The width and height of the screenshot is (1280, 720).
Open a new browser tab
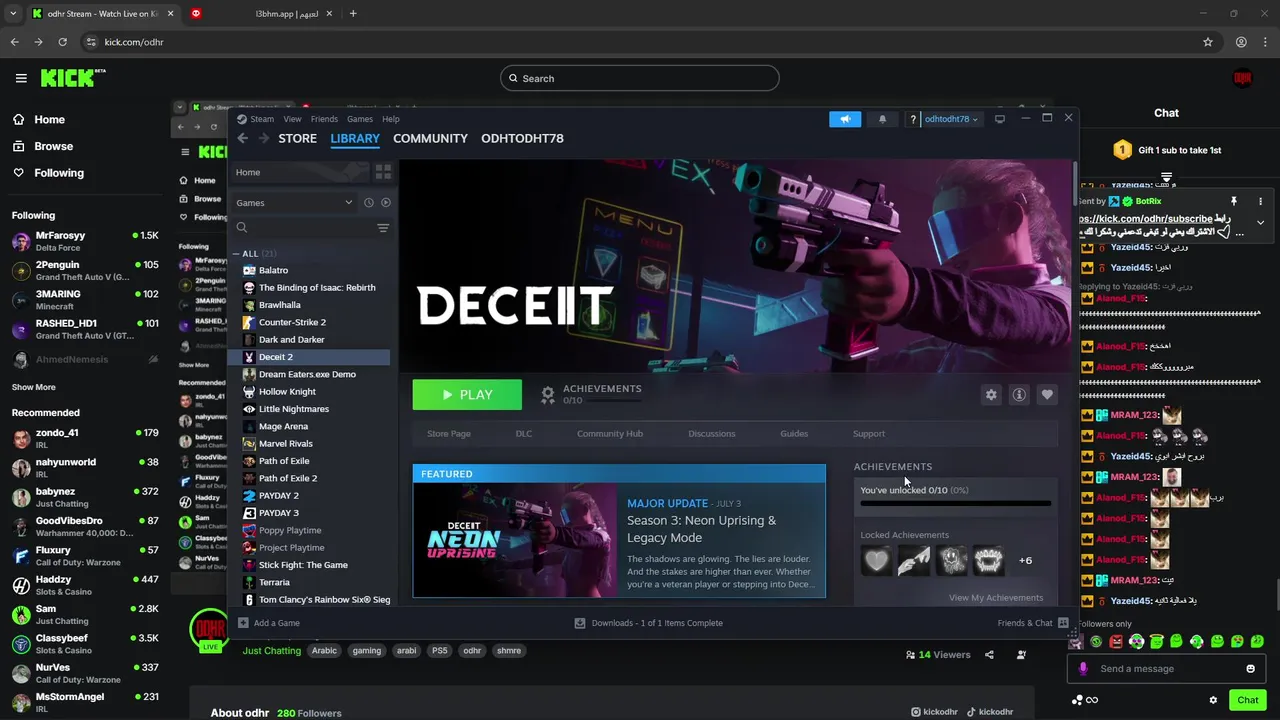pyautogui.click(x=353, y=14)
